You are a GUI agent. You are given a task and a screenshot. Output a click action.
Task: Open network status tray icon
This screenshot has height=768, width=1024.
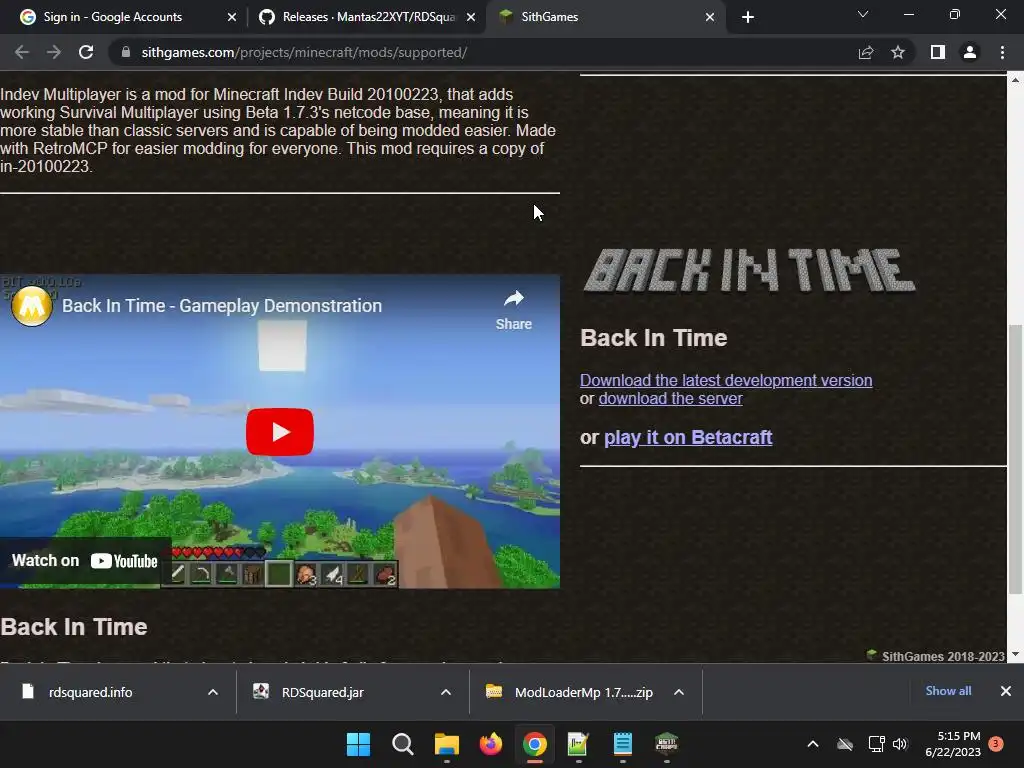(876, 744)
